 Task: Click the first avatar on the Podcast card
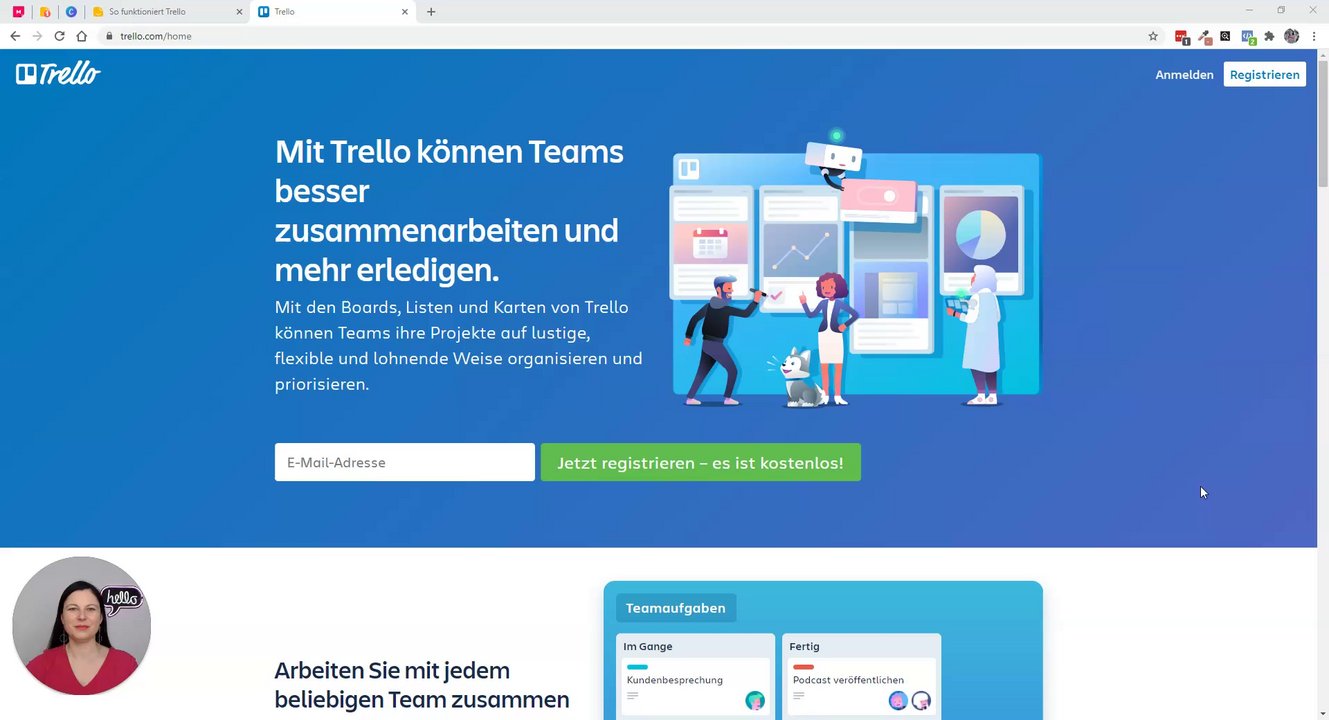click(x=898, y=700)
